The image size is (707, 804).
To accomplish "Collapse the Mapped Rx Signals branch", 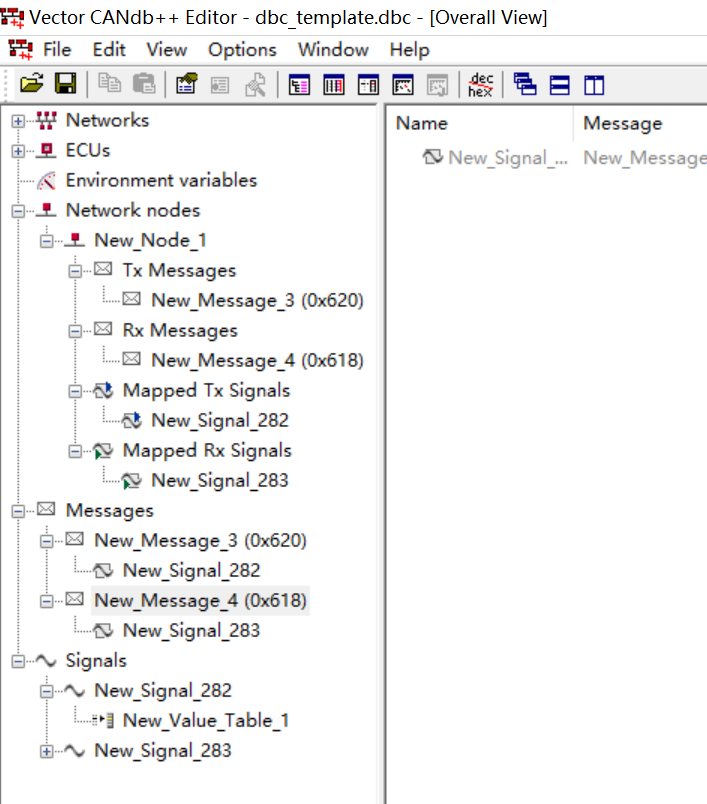I will [x=75, y=451].
